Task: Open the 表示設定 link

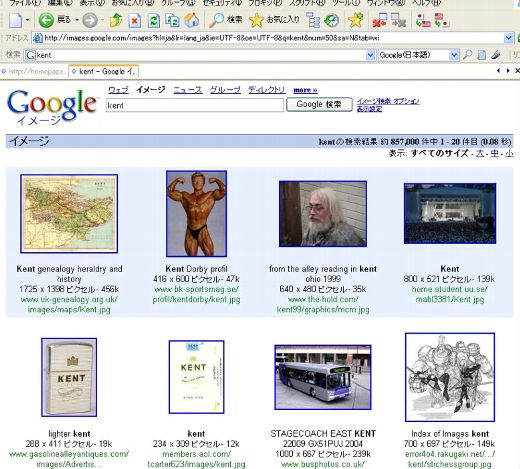Action: pos(369,109)
